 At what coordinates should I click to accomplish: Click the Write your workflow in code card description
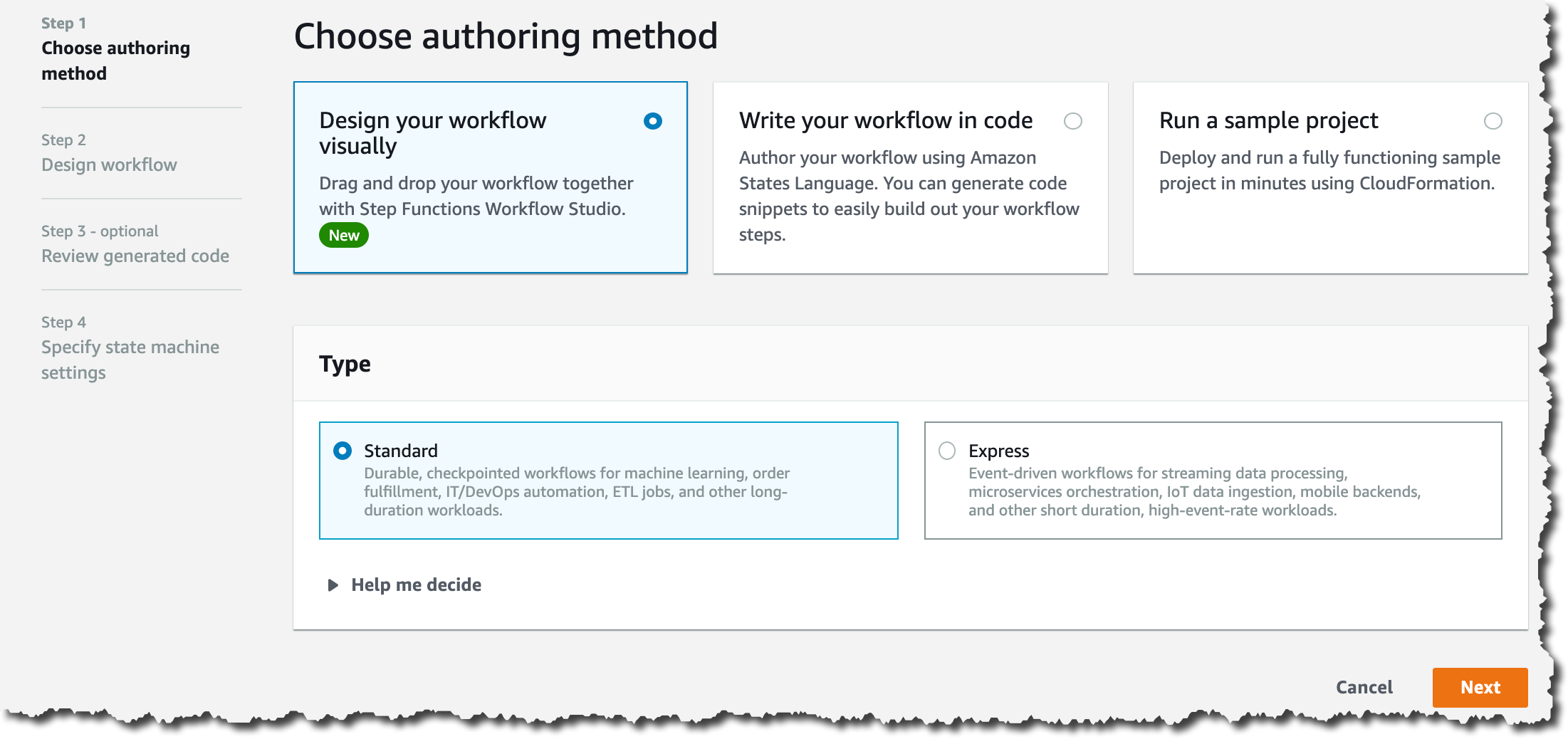pos(909,196)
